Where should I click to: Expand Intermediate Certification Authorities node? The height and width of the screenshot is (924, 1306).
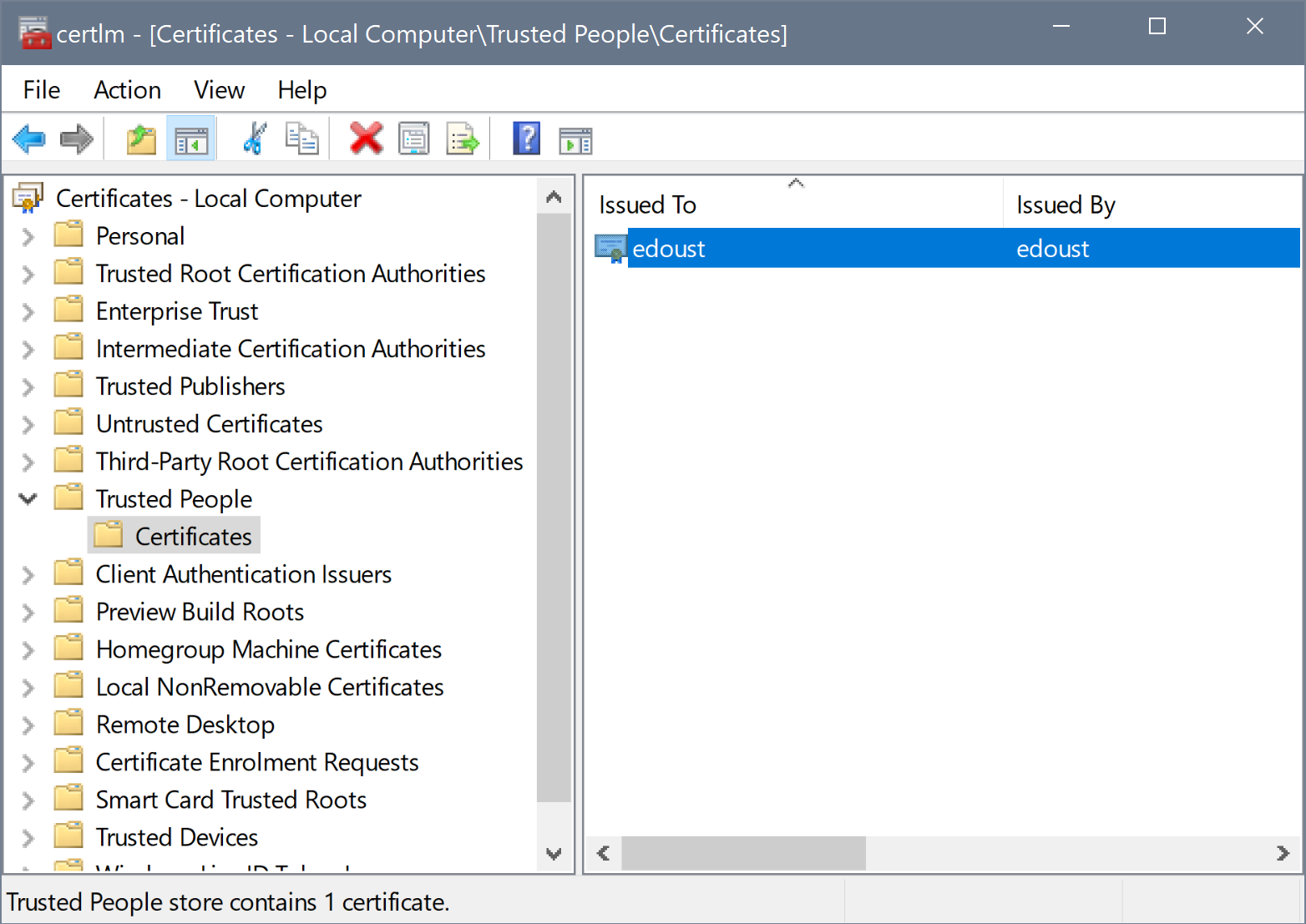point(28,350)
